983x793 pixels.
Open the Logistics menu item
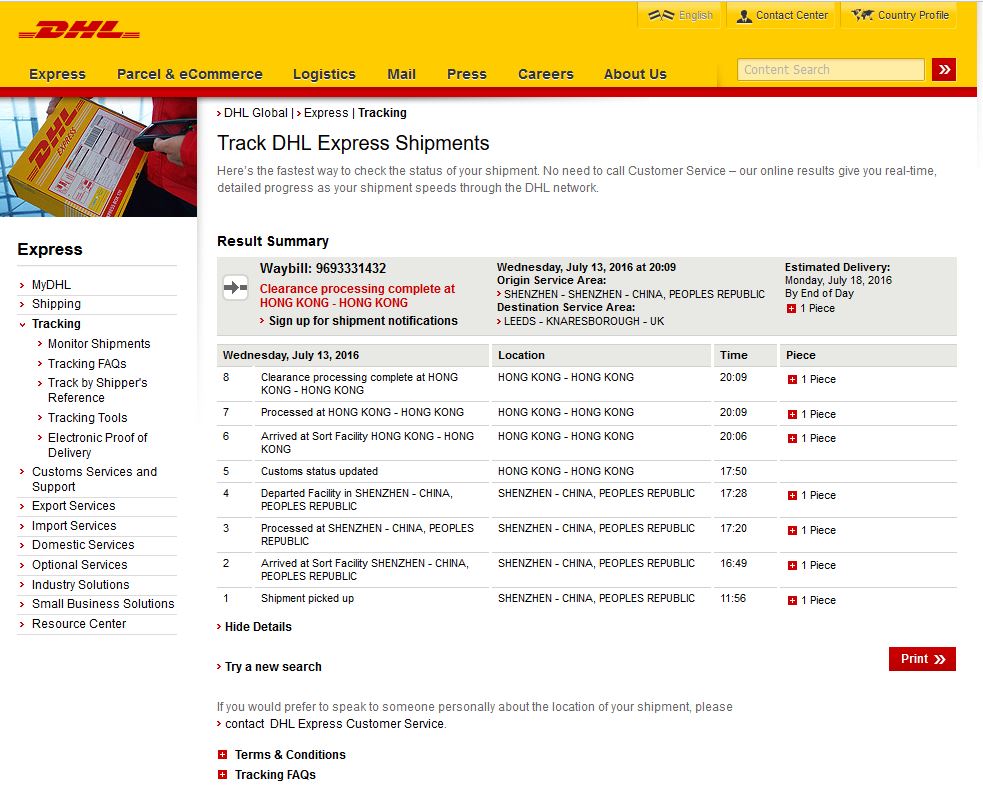point(324,74)
